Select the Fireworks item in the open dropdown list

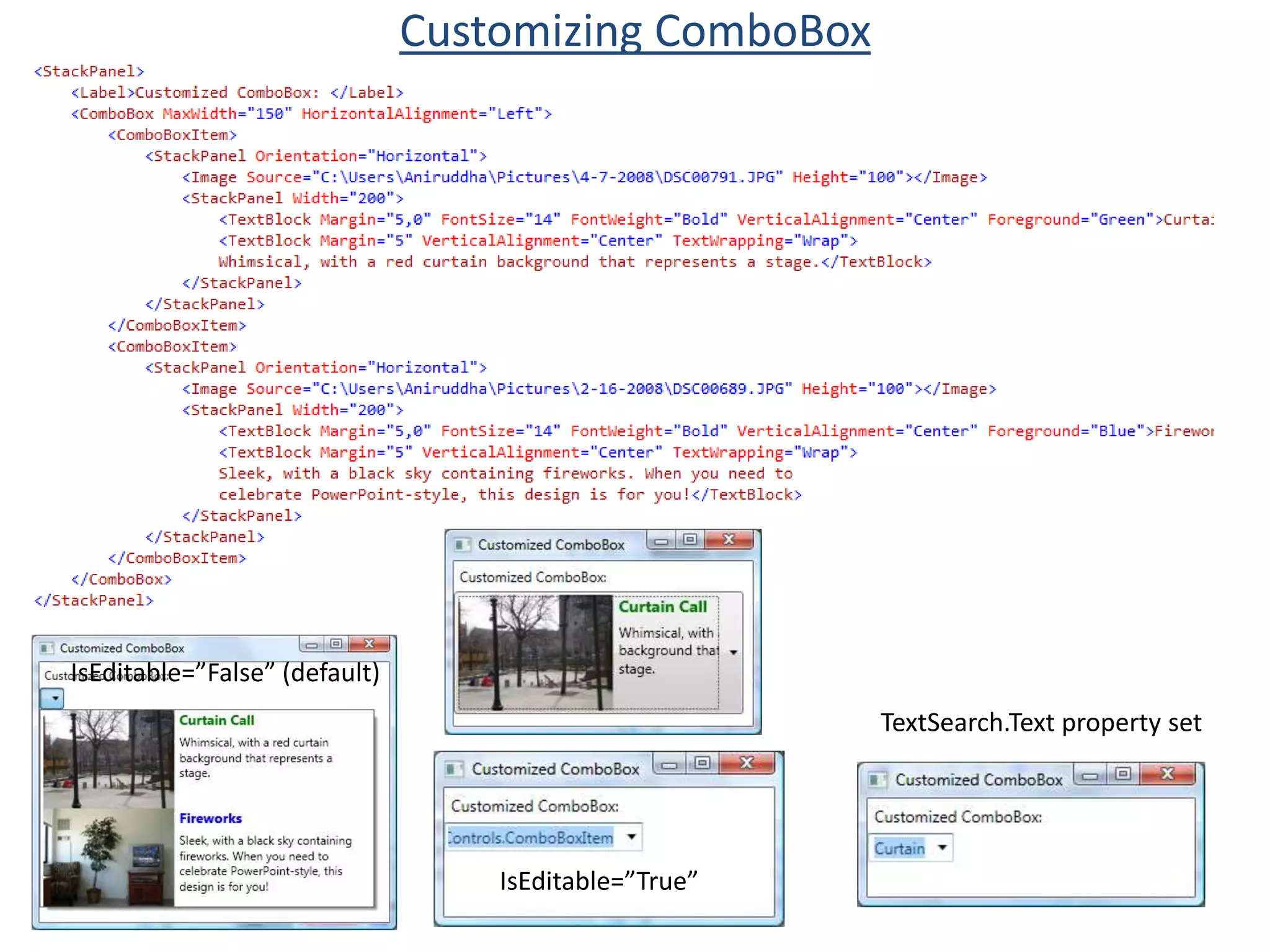click(x=208, y=857)
